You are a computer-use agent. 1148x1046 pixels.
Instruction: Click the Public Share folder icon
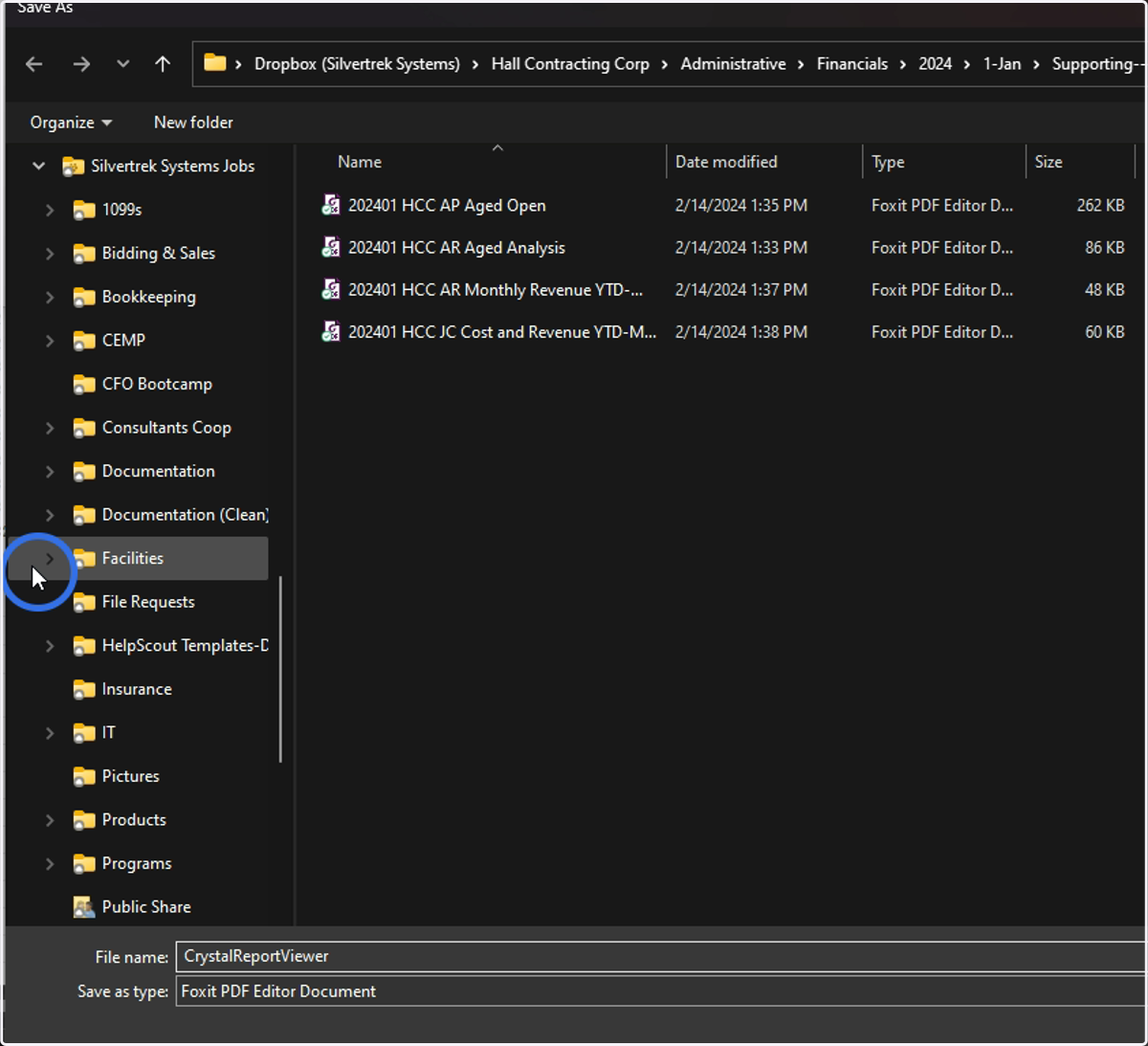(x=84, y=906)
